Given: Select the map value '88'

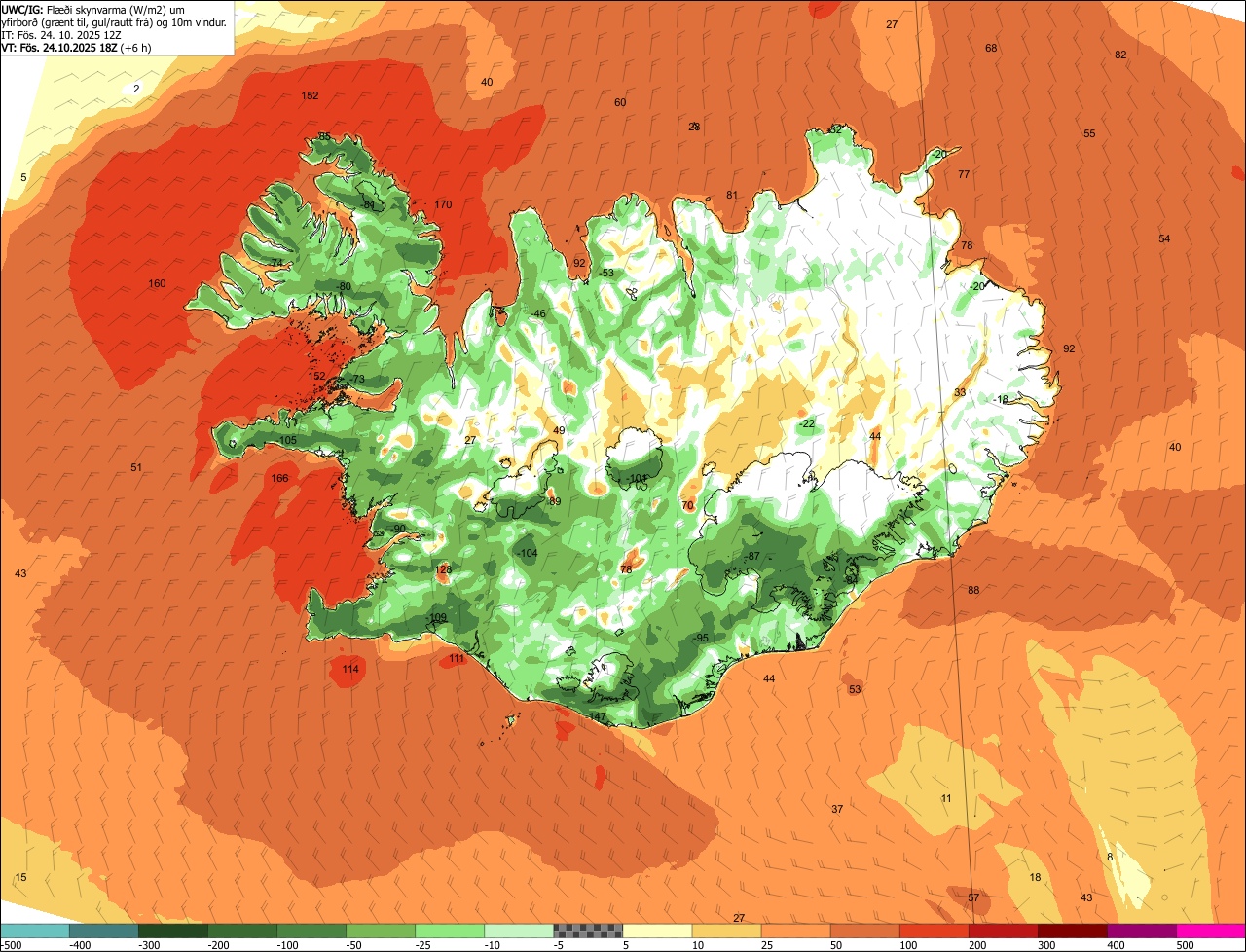Looking at the screenshot, I should (973, 590).
